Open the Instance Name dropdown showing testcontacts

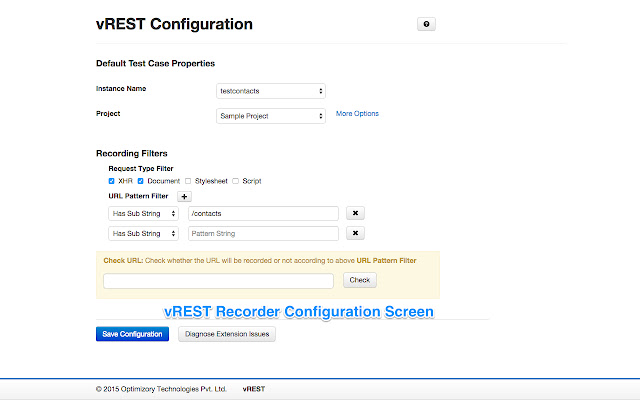click(271, 91)
